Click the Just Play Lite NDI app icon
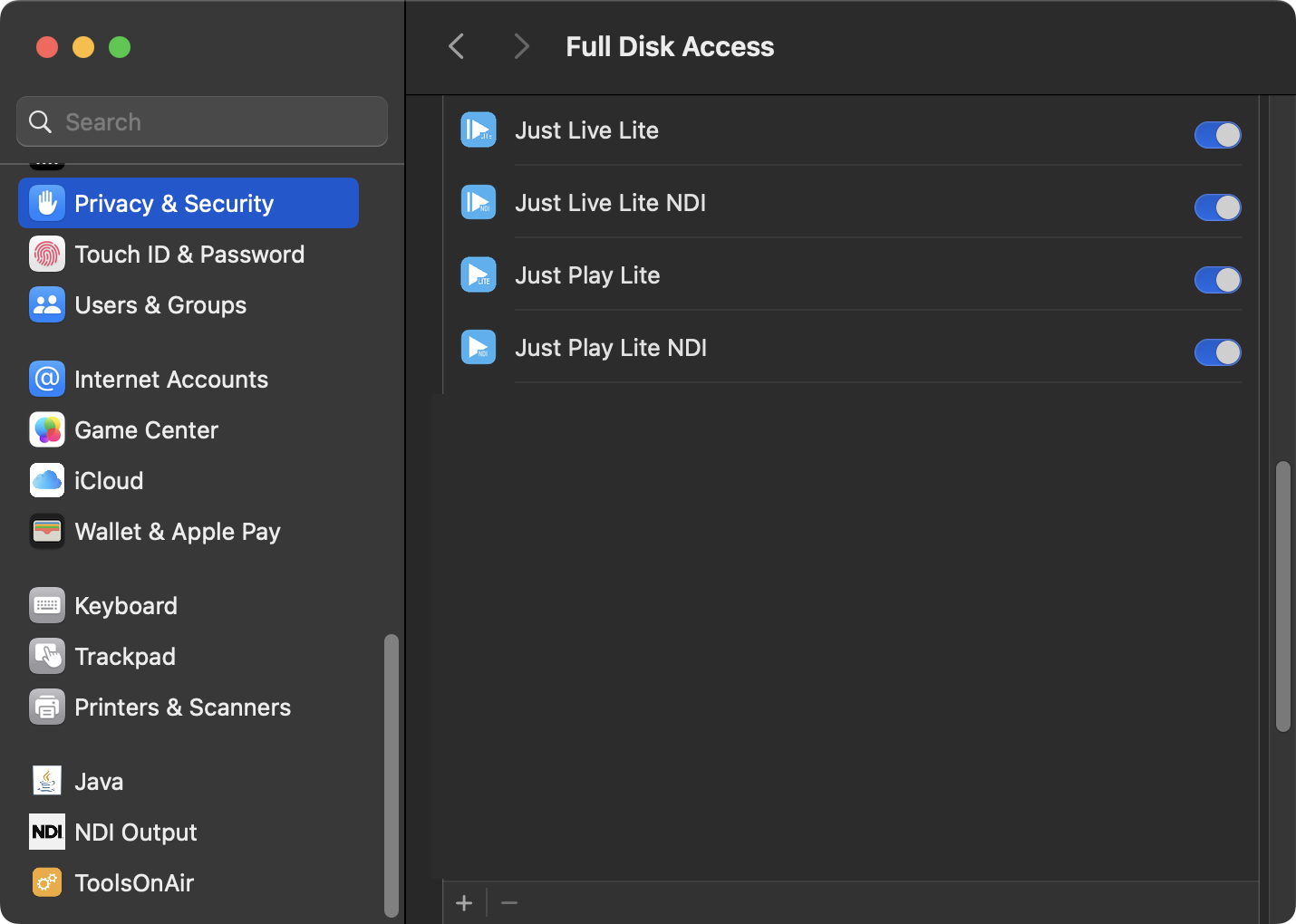This screenshot has height=924, width=1296. click(x=479, y=347)
